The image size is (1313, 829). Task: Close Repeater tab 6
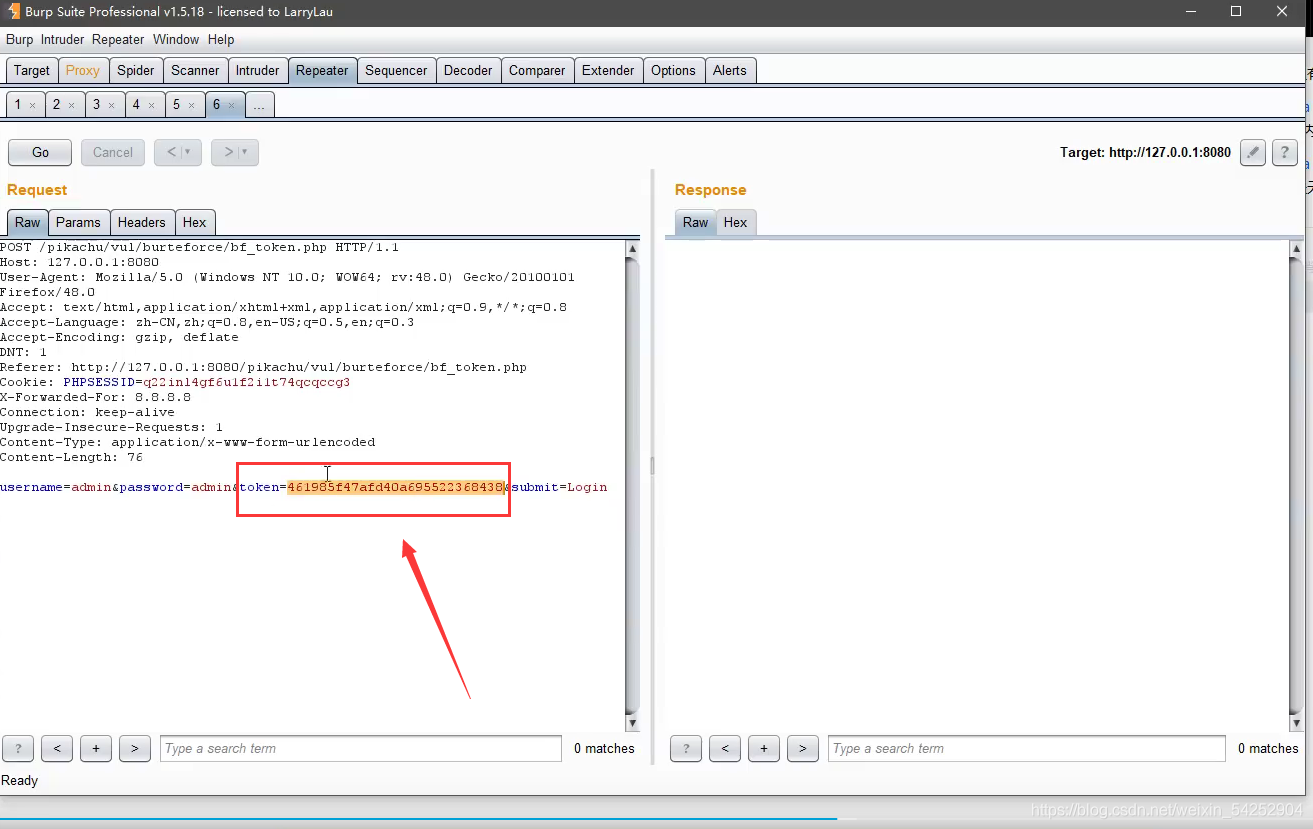(231, 105)
